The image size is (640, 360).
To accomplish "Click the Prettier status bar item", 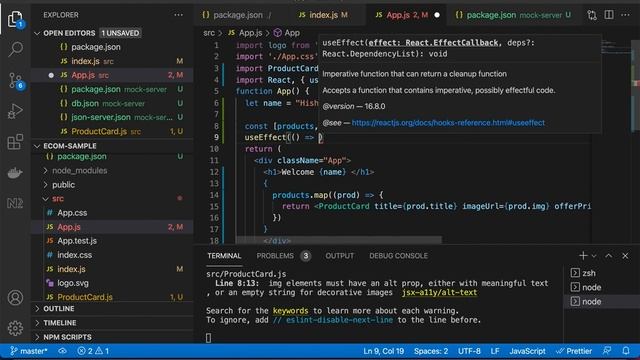I will [x=574, y=351].
